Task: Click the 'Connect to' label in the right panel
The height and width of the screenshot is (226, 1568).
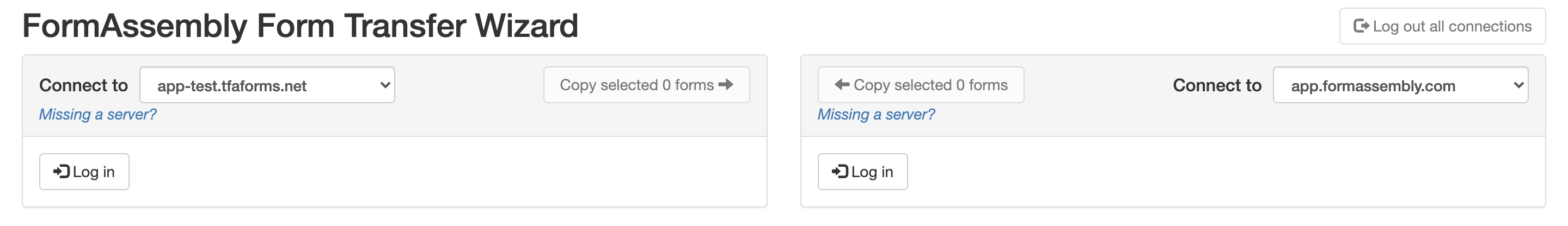Action: (x=1217, y=85)
